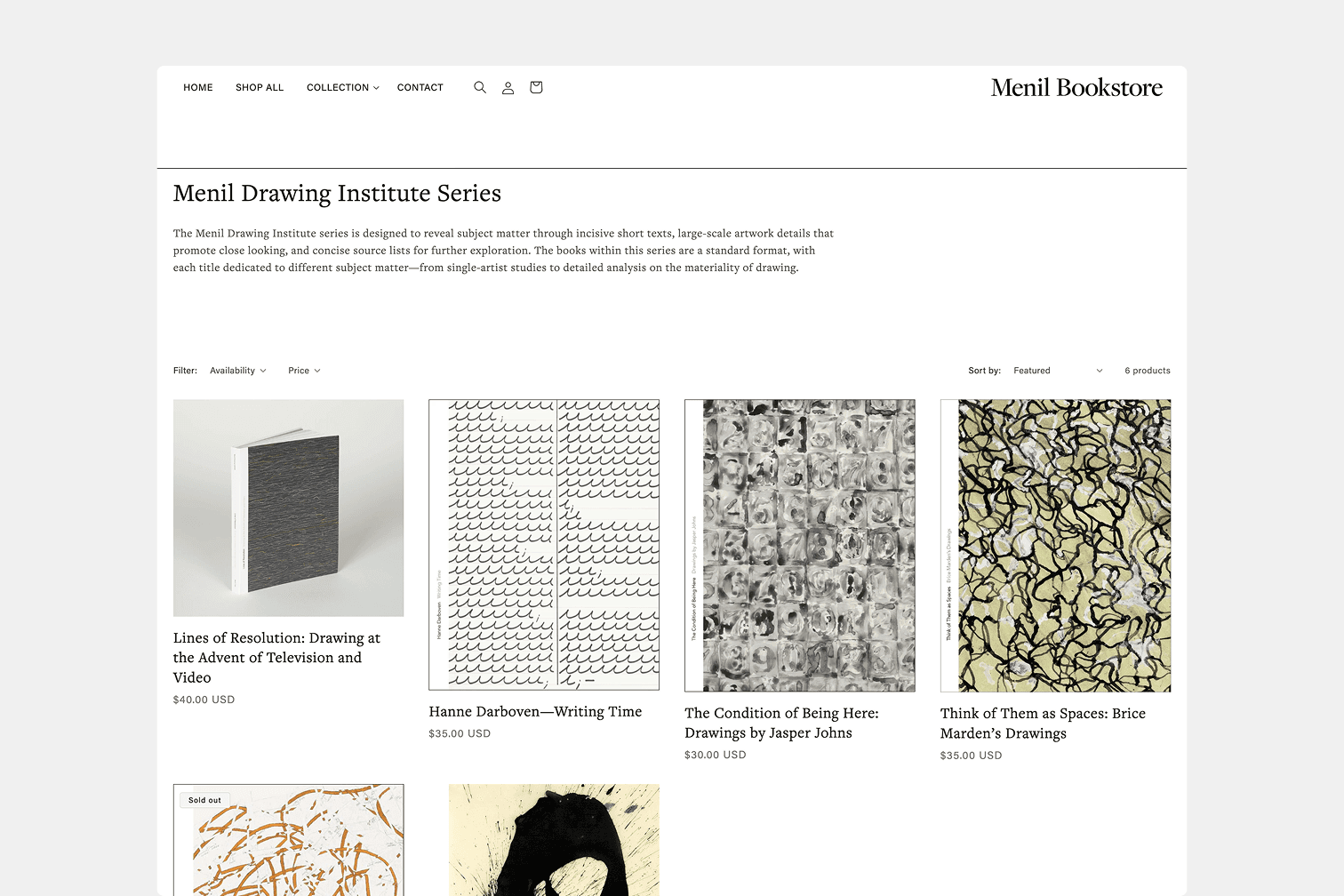1344x896 pixels.
Task: Open the account login icon
Action: [508, 87]
